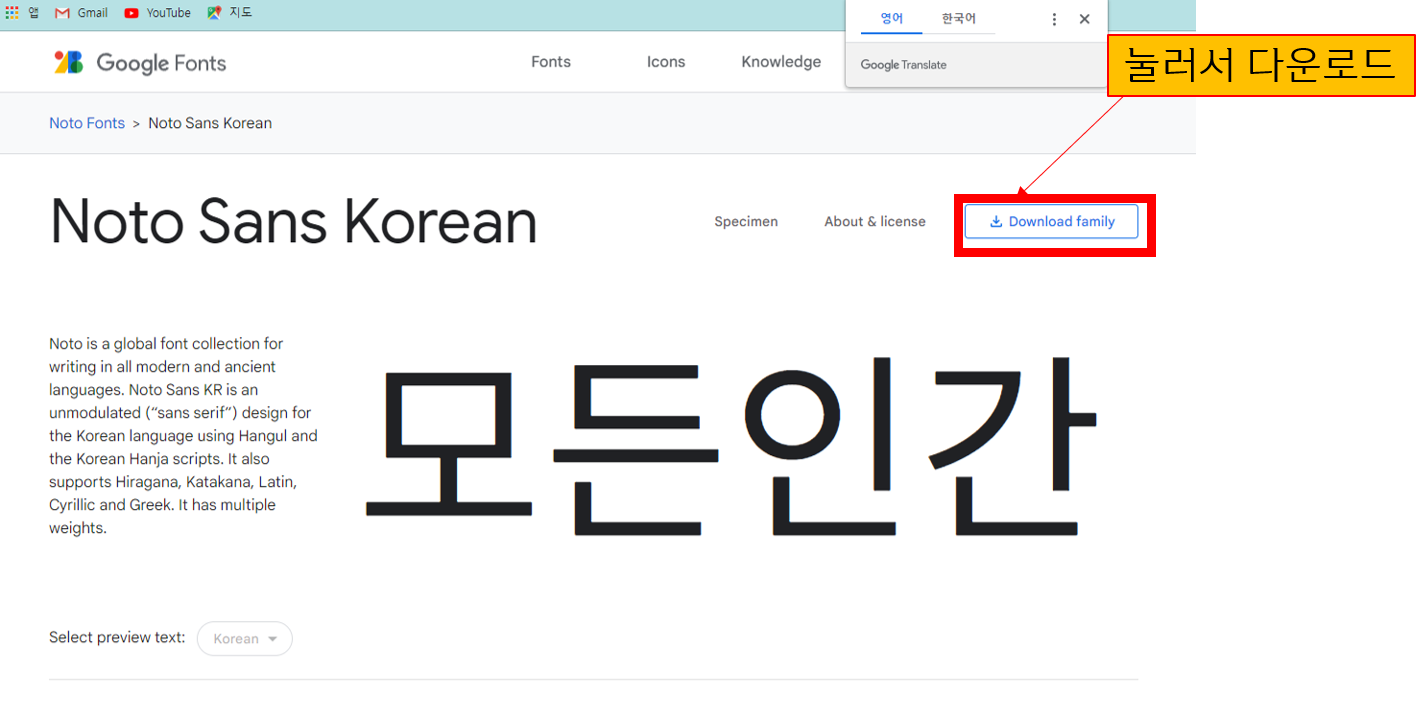Select the 영어 tab in translate popup
Image resolution: width=1420 pixels, height=702 pixels.
892,19
